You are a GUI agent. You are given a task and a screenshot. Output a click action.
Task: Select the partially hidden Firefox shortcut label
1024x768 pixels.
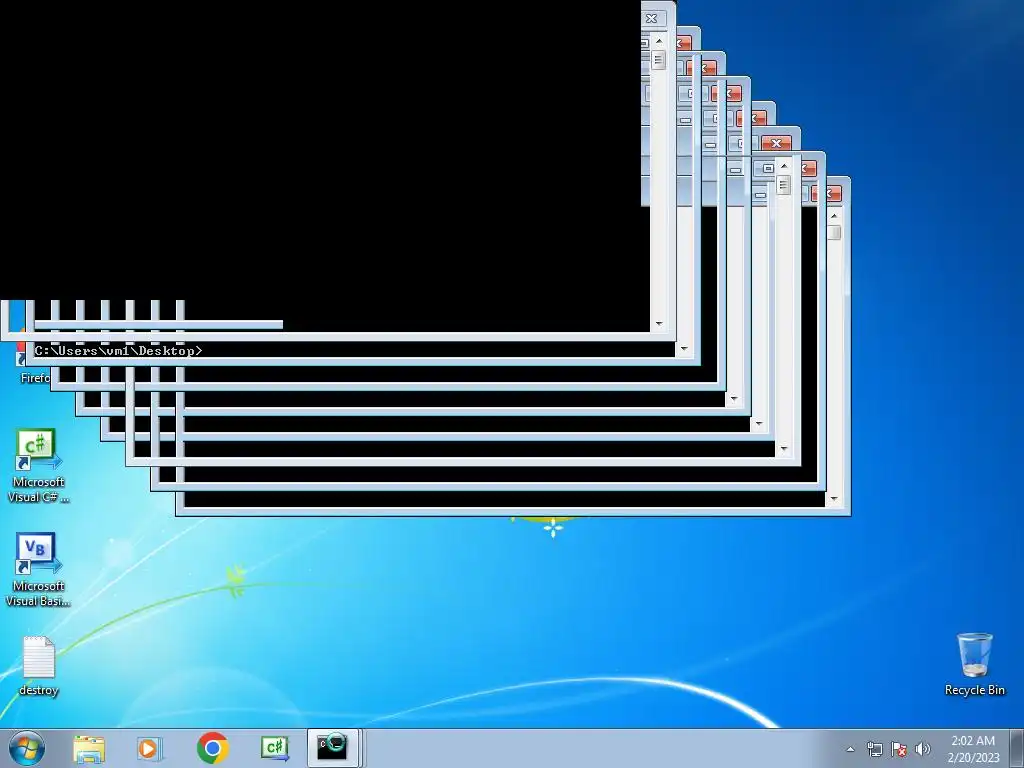[35, 378]
